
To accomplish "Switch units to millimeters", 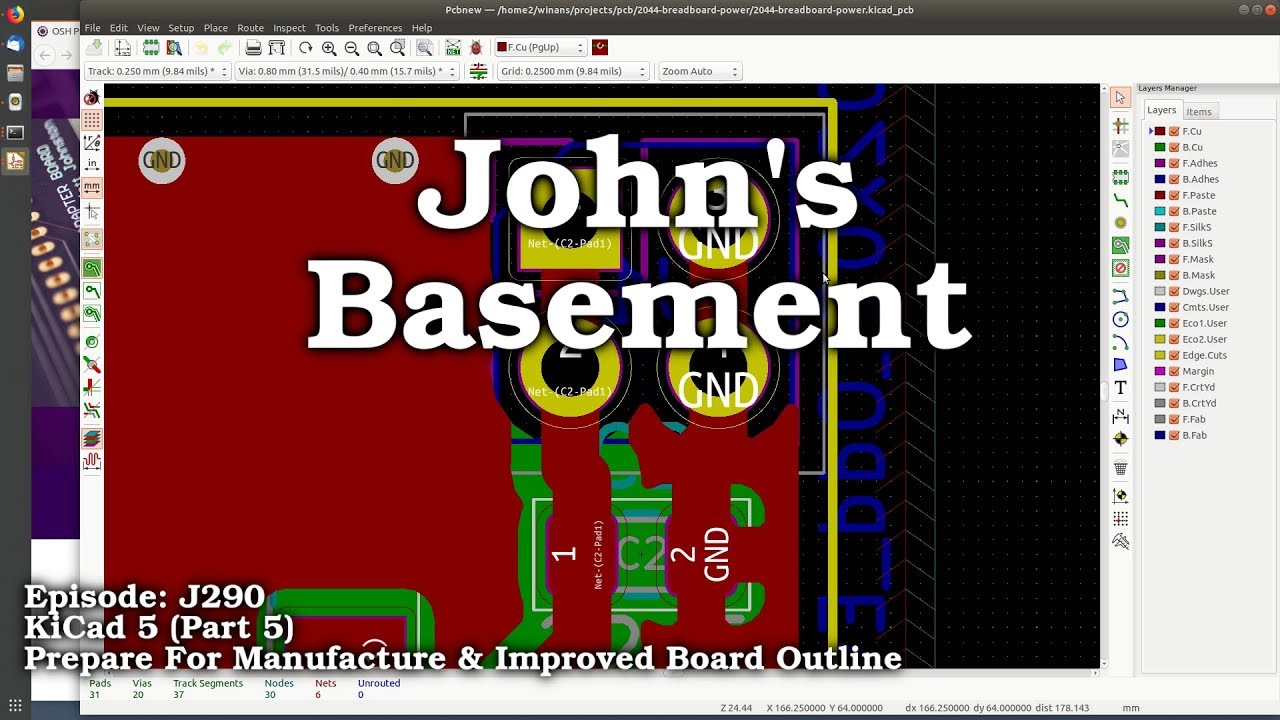I will click(x=92, y=188).
